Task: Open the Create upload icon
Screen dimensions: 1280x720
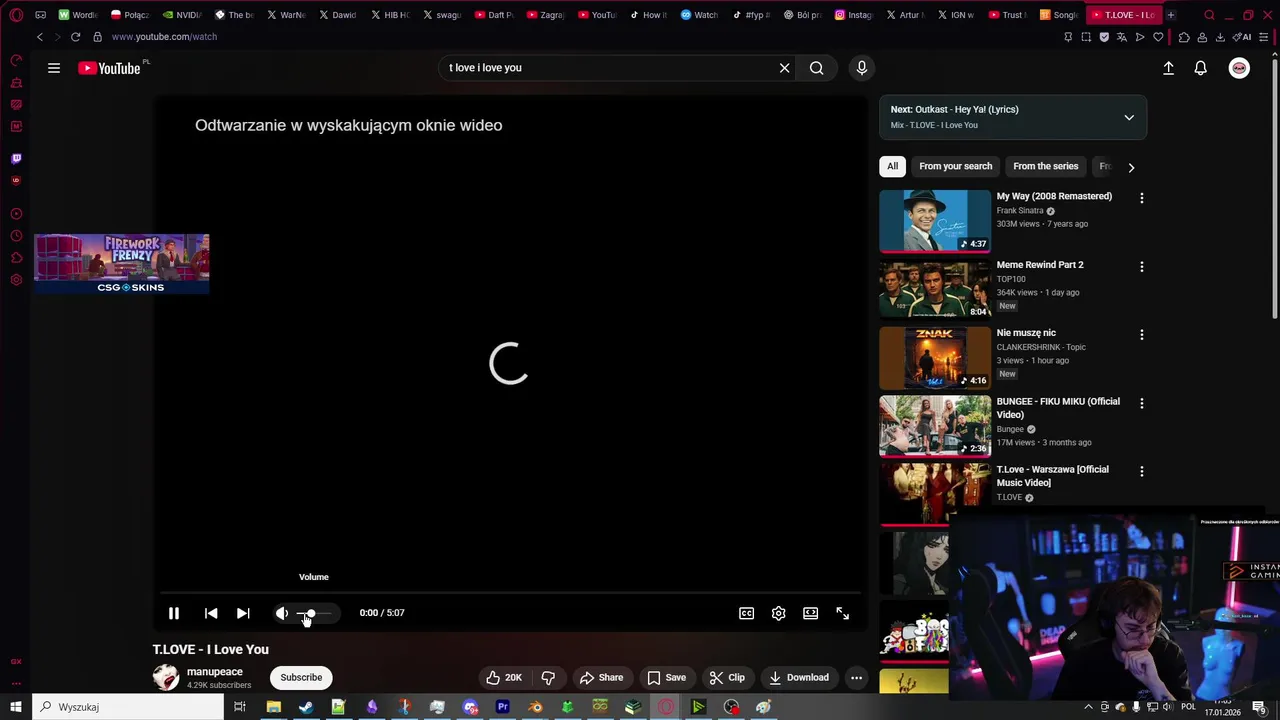Action: pyautogui.click(x=1168, y=68)
